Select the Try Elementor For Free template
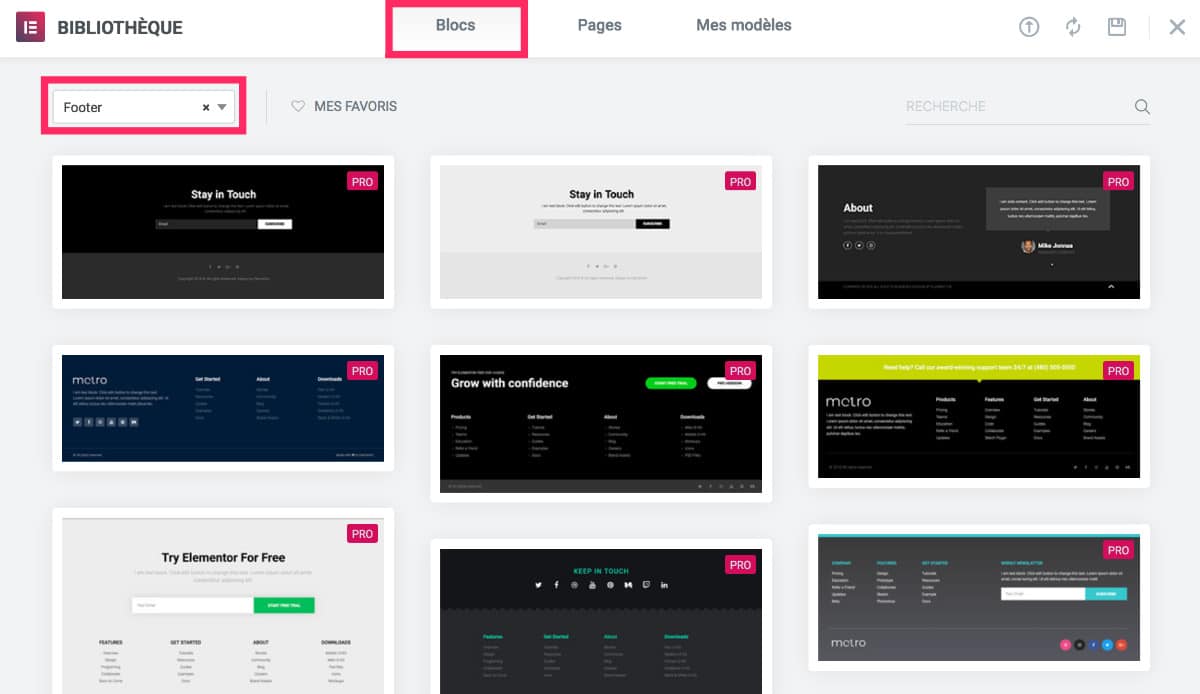The width and height of the screenshot is (1200, 694). click(222, 600)
